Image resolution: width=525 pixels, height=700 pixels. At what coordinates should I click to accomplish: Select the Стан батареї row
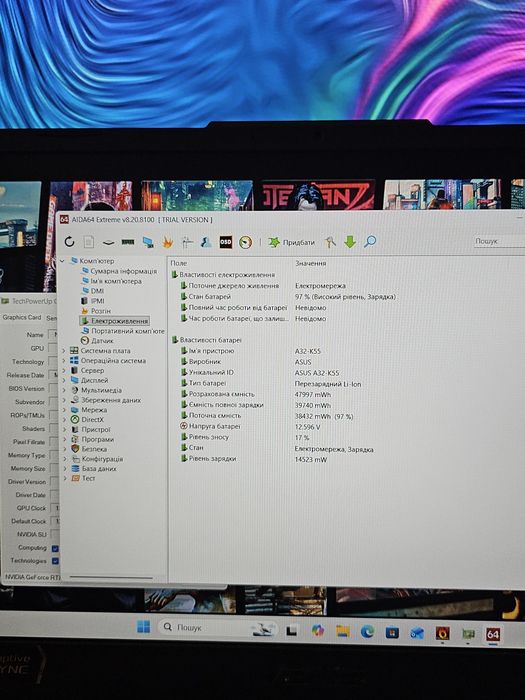(x=288, y=296)
